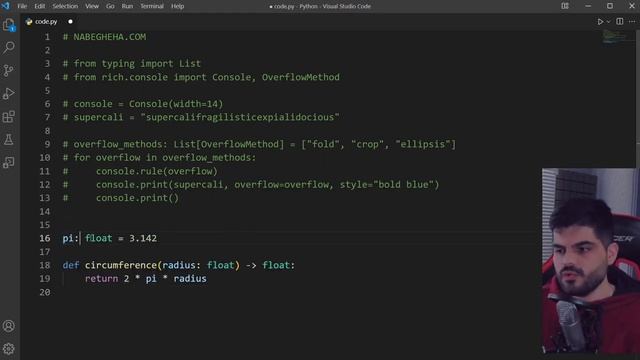Open the Help menu
Screen dimensions: 640x360
click(177, 6)
